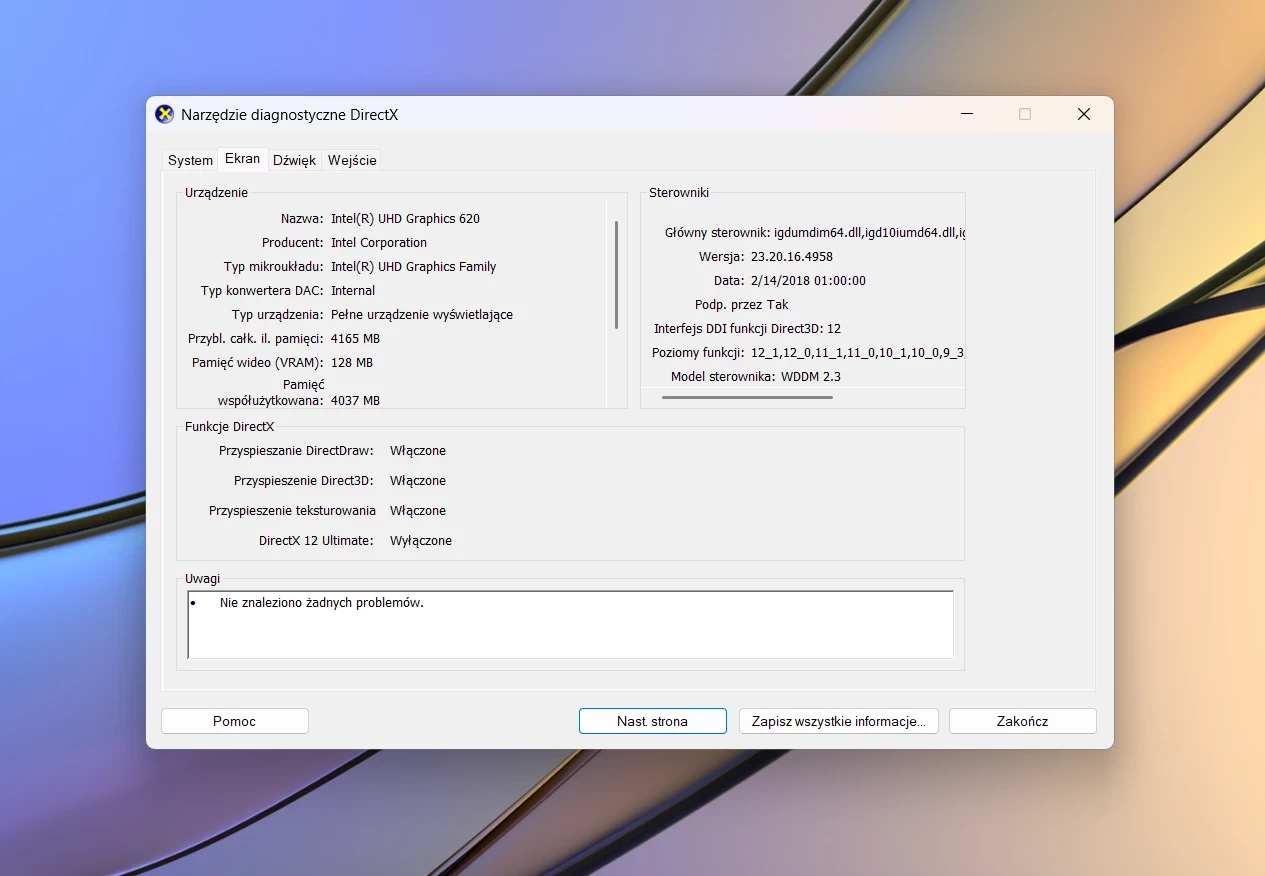Click the Pomoc button
This screenshot has height=876, width=1265.
235,721
